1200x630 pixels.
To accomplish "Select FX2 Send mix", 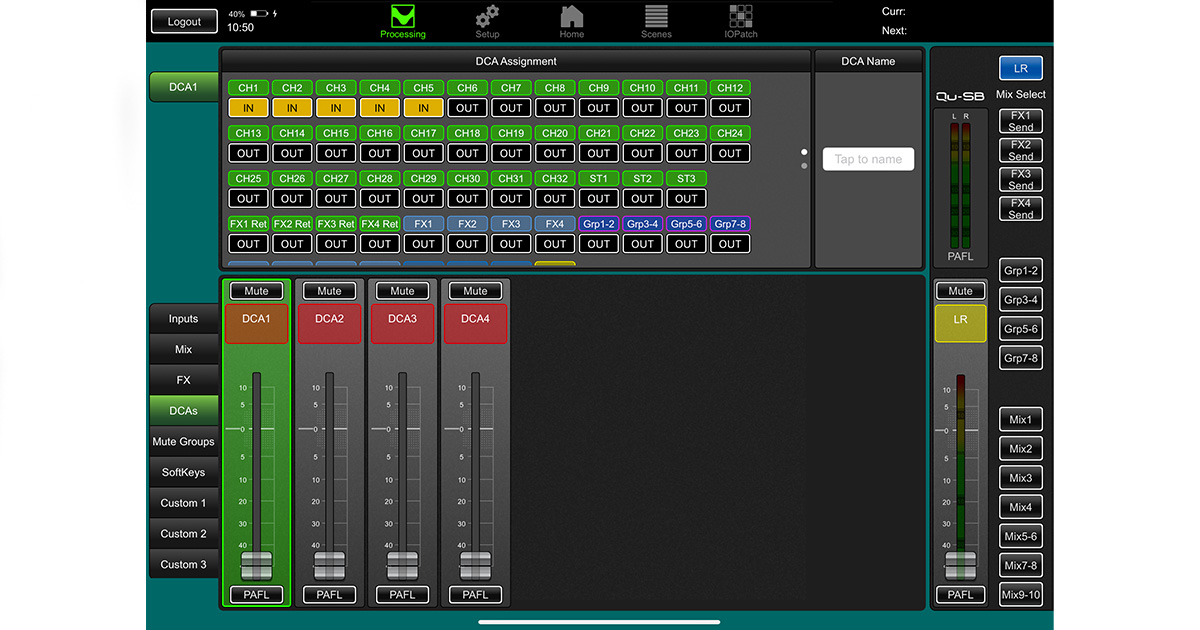I will pyautogui.click(x=1021, y=150).
